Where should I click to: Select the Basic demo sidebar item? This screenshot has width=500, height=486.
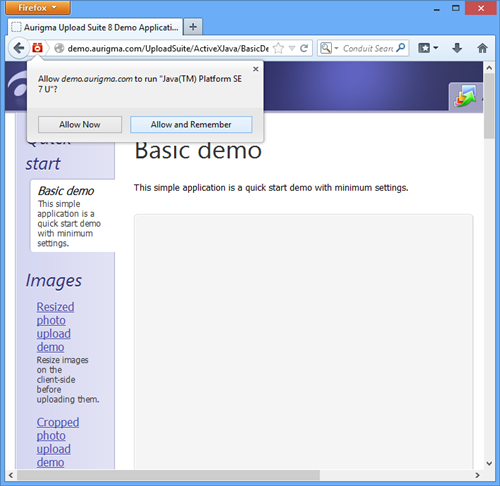tap(73, 216)
